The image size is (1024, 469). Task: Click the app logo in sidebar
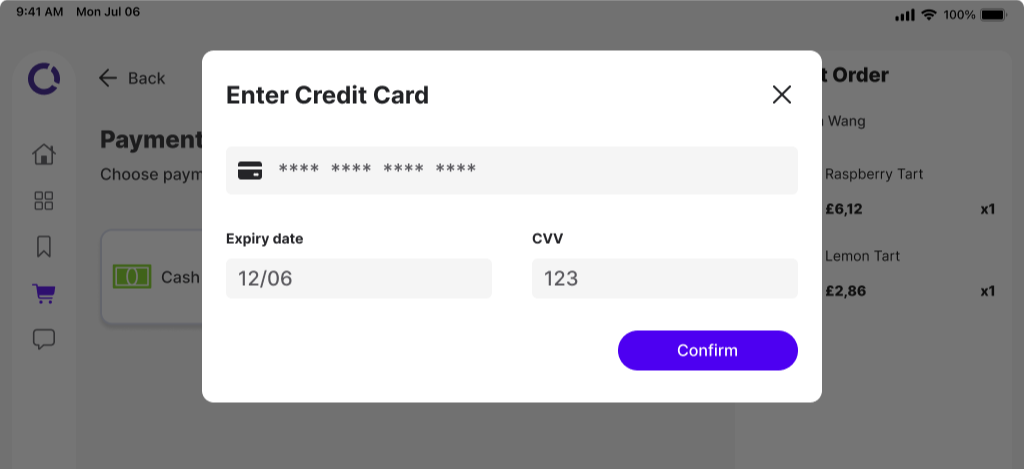(44, 78)
